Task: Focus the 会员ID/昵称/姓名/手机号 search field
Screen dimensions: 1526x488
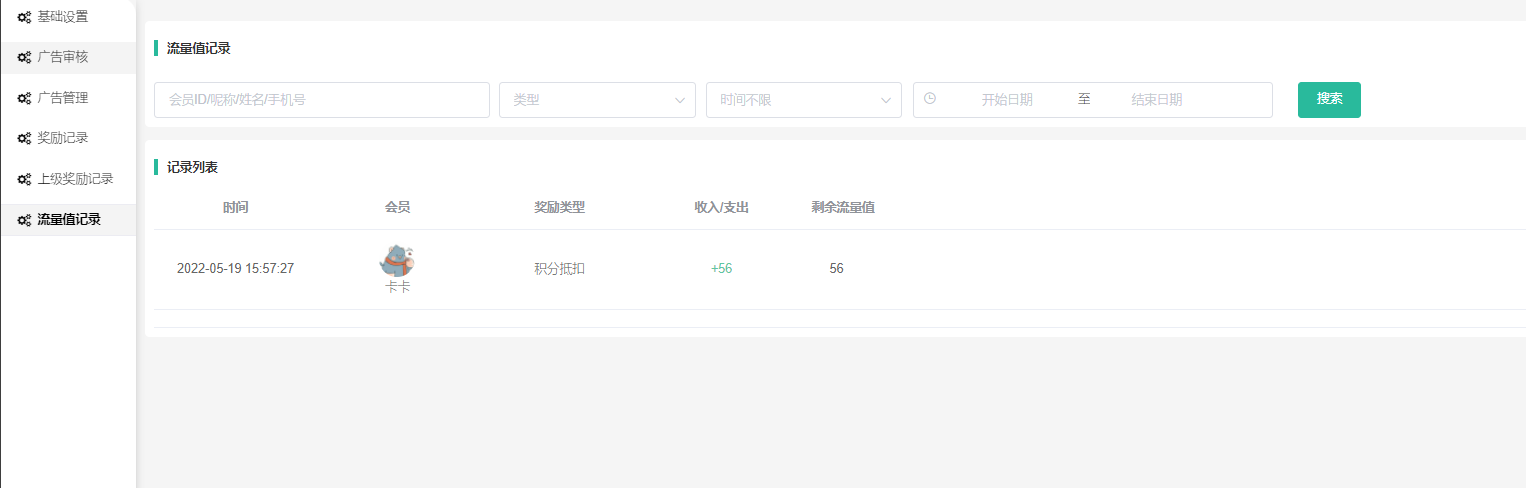Action: (x=322, y=100)
